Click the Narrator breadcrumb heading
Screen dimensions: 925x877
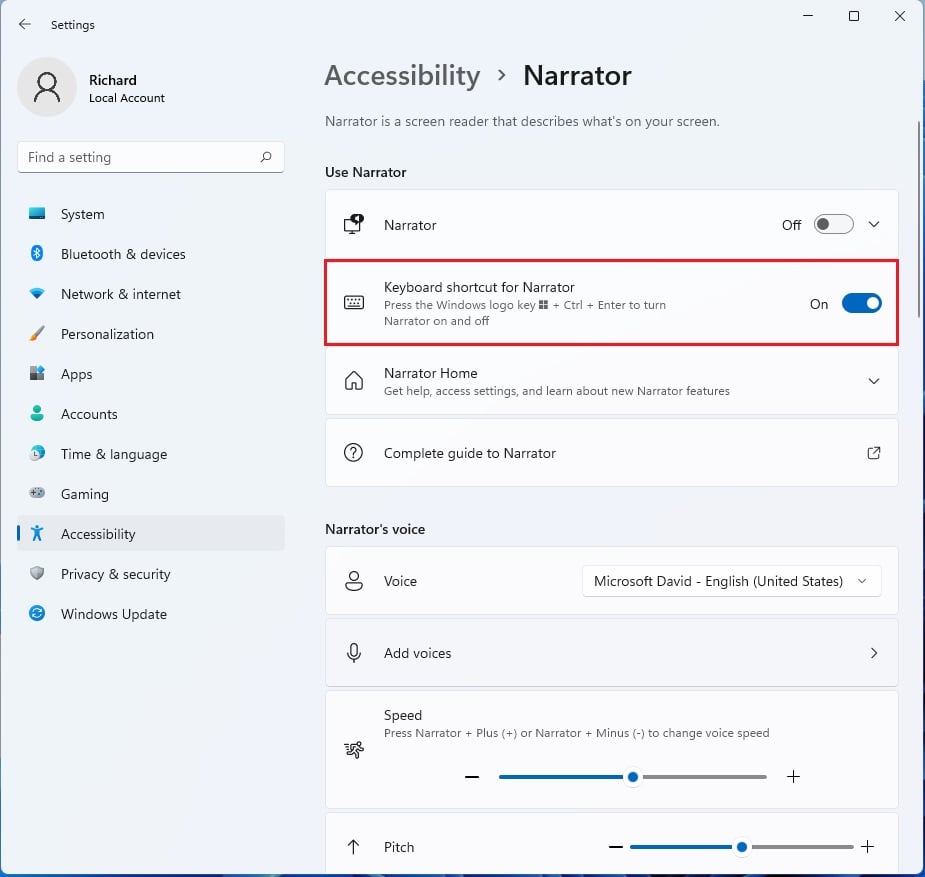tap(577, 75)
